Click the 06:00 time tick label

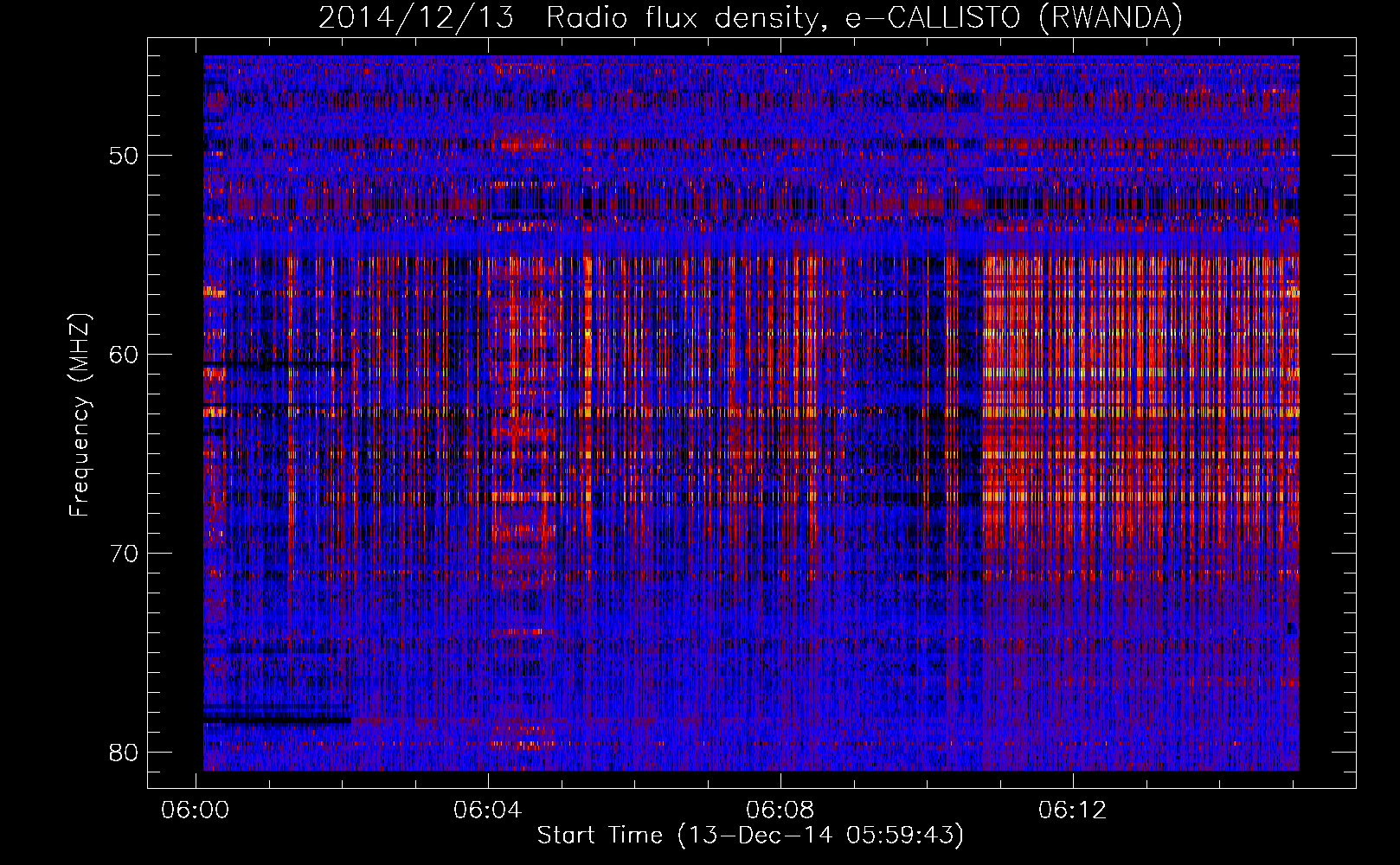[x=196, y=810]
